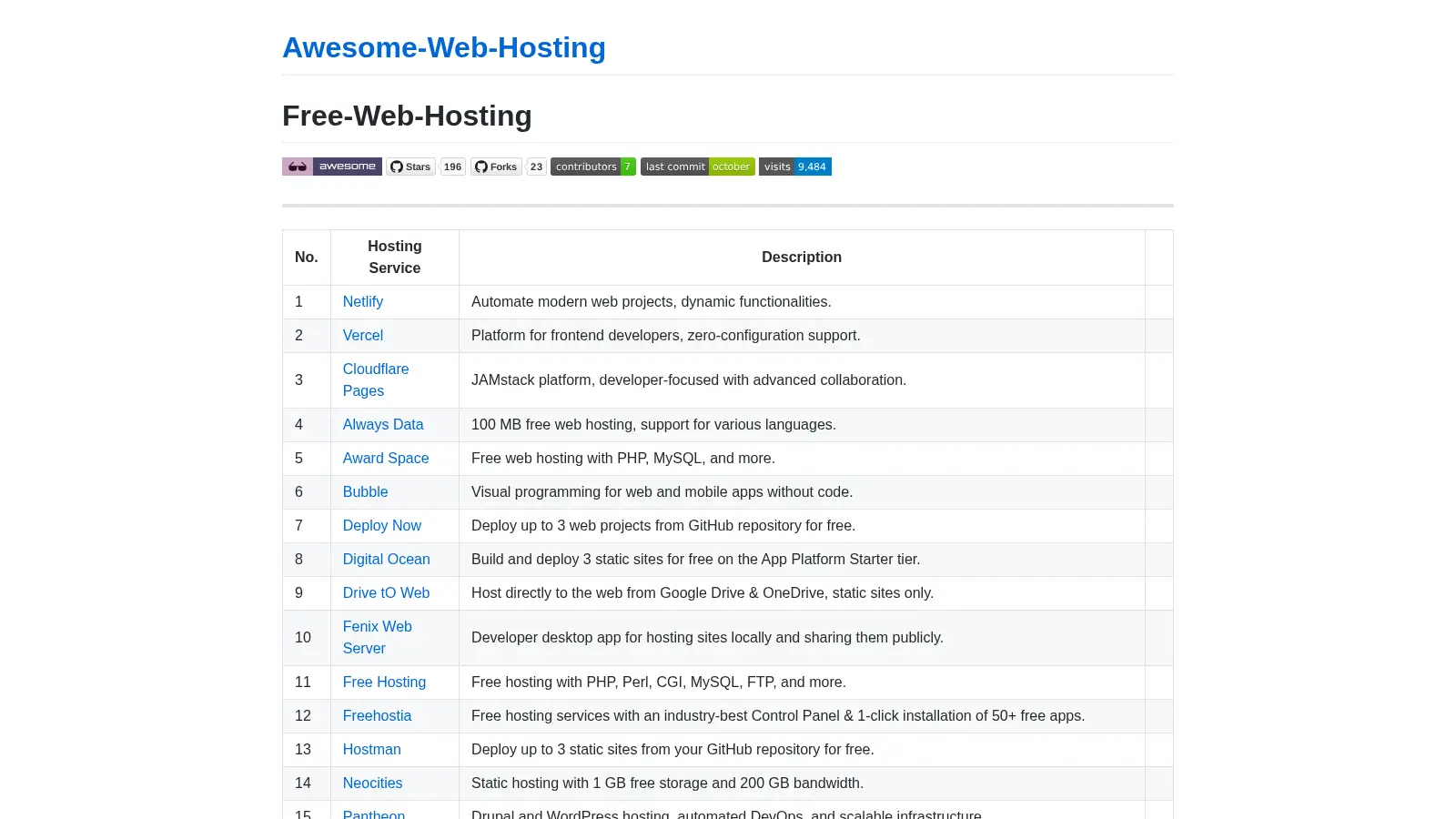The height and width of the screenshot is (819, 1456).
Task: Open the Netlify link
Action: pyautogui.click(x=363, y=301)
